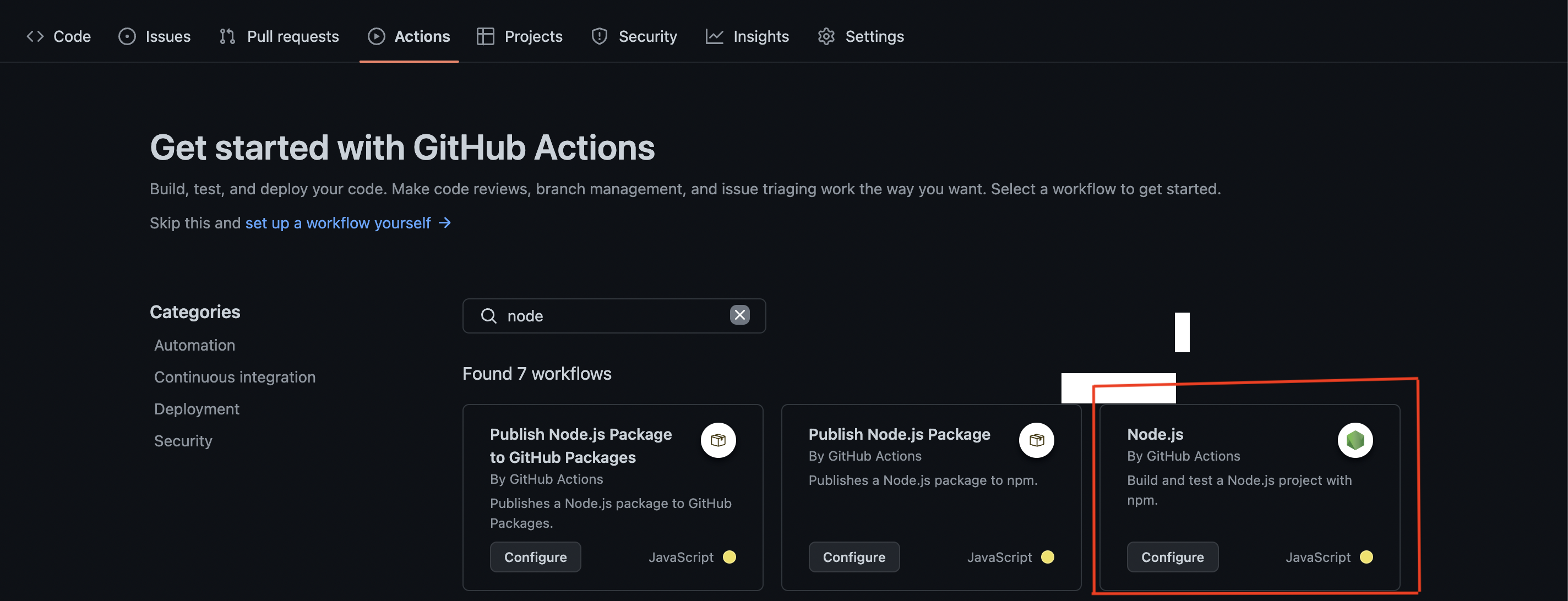Click the Actions tab in navigation
This screenshot has height=601, width=1568.
coord(409,36)
